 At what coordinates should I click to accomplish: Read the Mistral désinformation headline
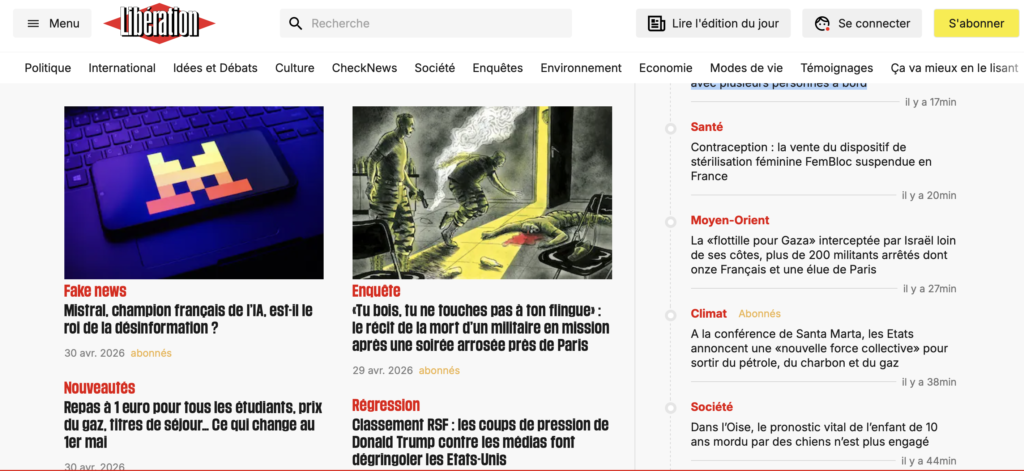(188, 319)
